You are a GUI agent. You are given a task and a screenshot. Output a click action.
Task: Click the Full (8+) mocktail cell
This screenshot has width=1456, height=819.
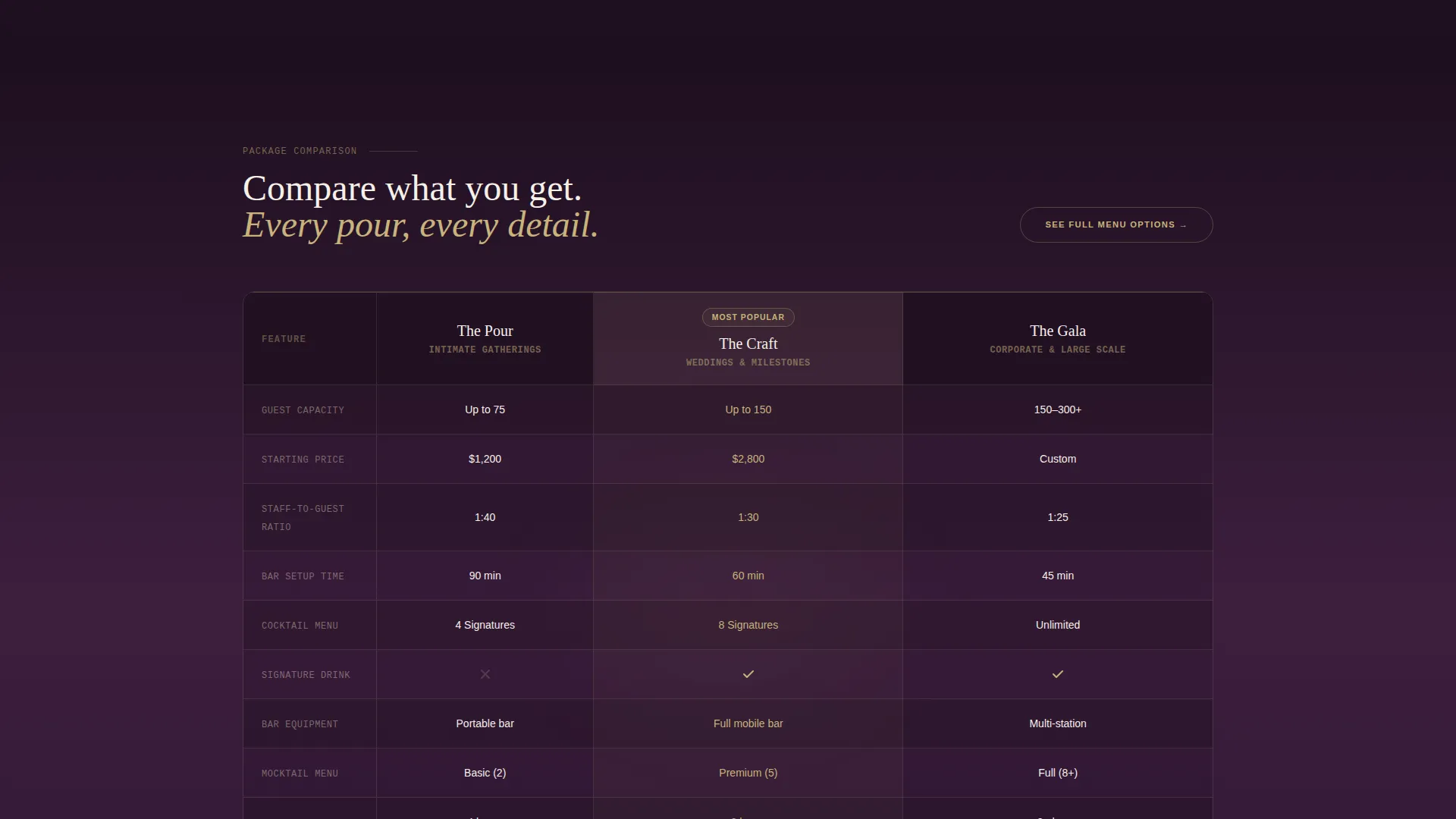1058,773
